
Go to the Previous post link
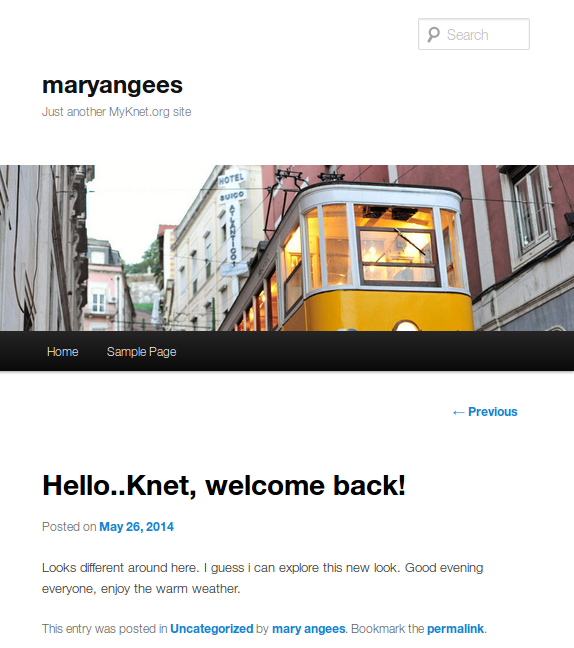coord(485,412)
